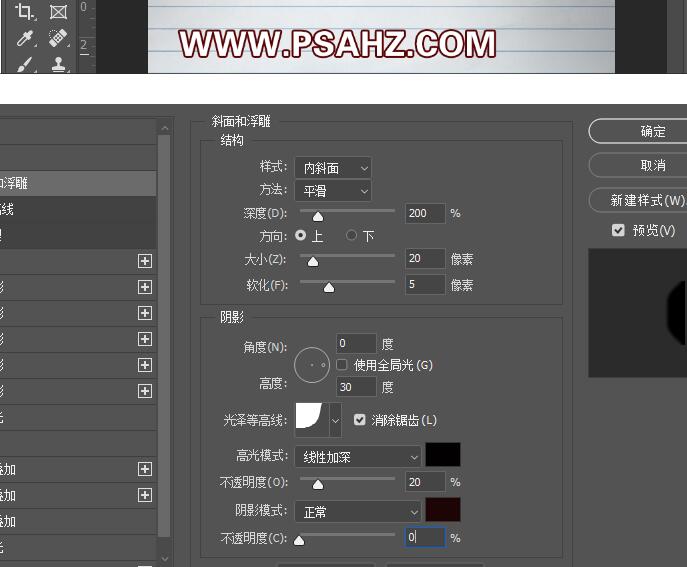Click the styles list scroll-down arrow
Viewport: 687px width, 567px height.
pos(165,559)
